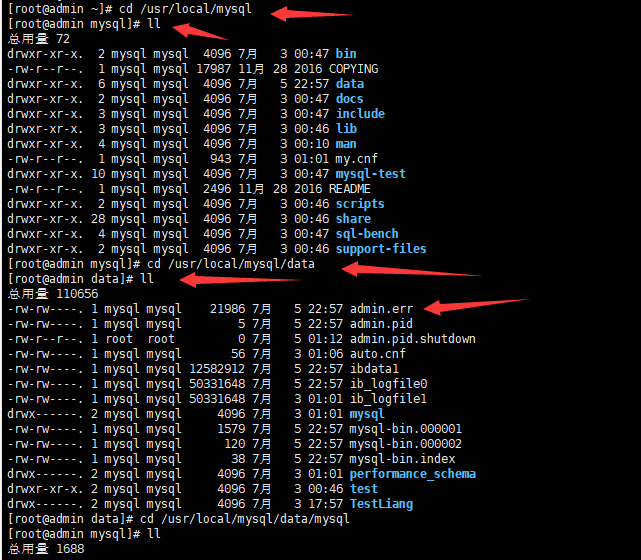
Task: Click the command 'cd /usr/local/mysql/data/mysql'
Action: 245,519
